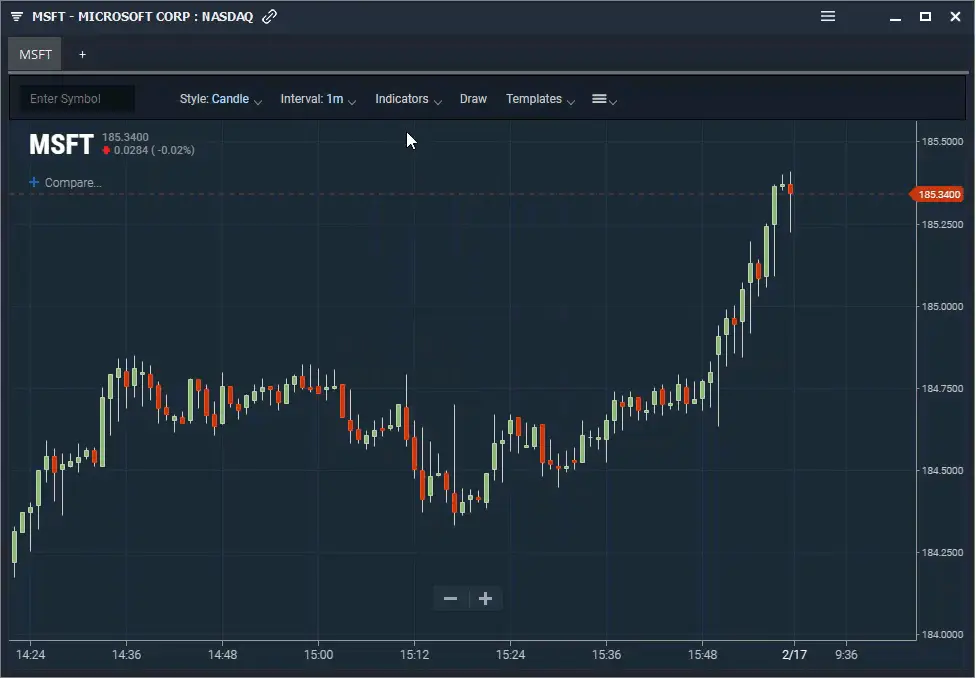Screen dimensions: 976x678
Task: Open the toolbar's three-line options menu
Action: click(604, 99)
